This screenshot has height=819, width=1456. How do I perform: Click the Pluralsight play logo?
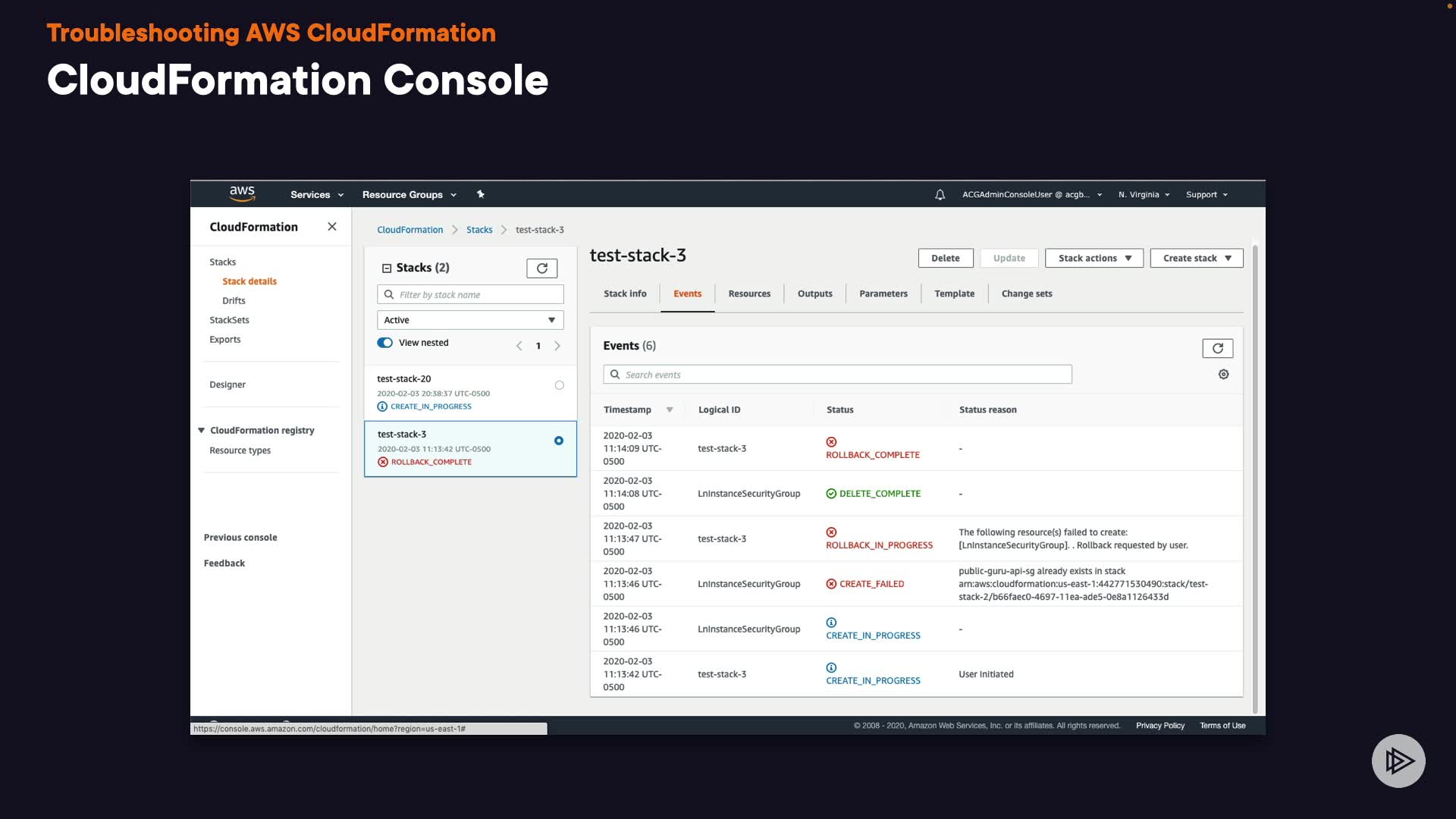pos(1398,761)
